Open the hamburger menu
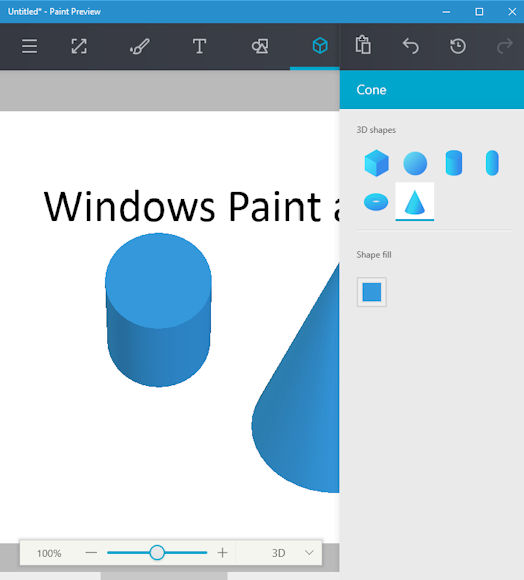 click(x=29, y=46)
